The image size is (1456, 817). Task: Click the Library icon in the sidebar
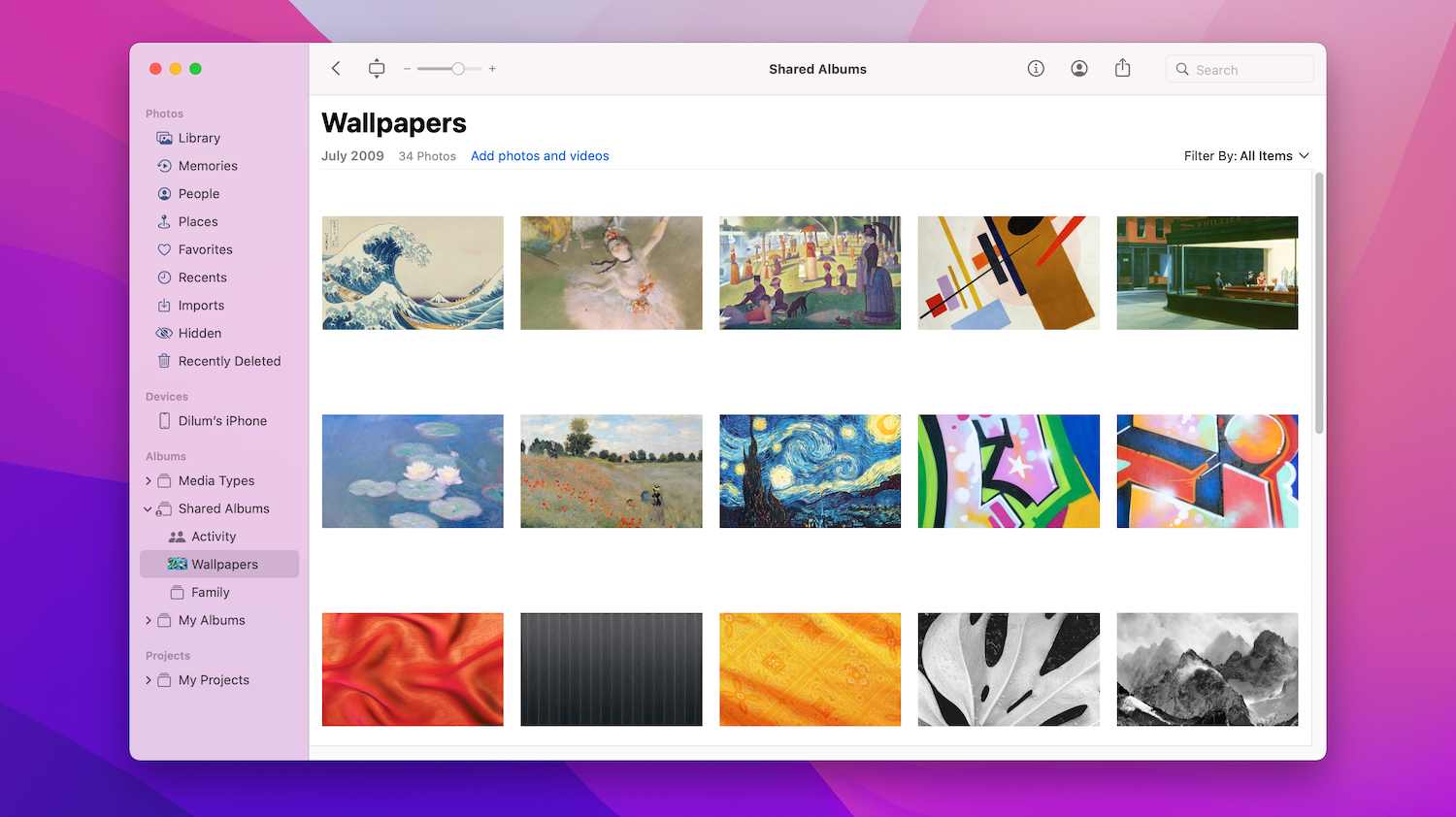point(164,138)
